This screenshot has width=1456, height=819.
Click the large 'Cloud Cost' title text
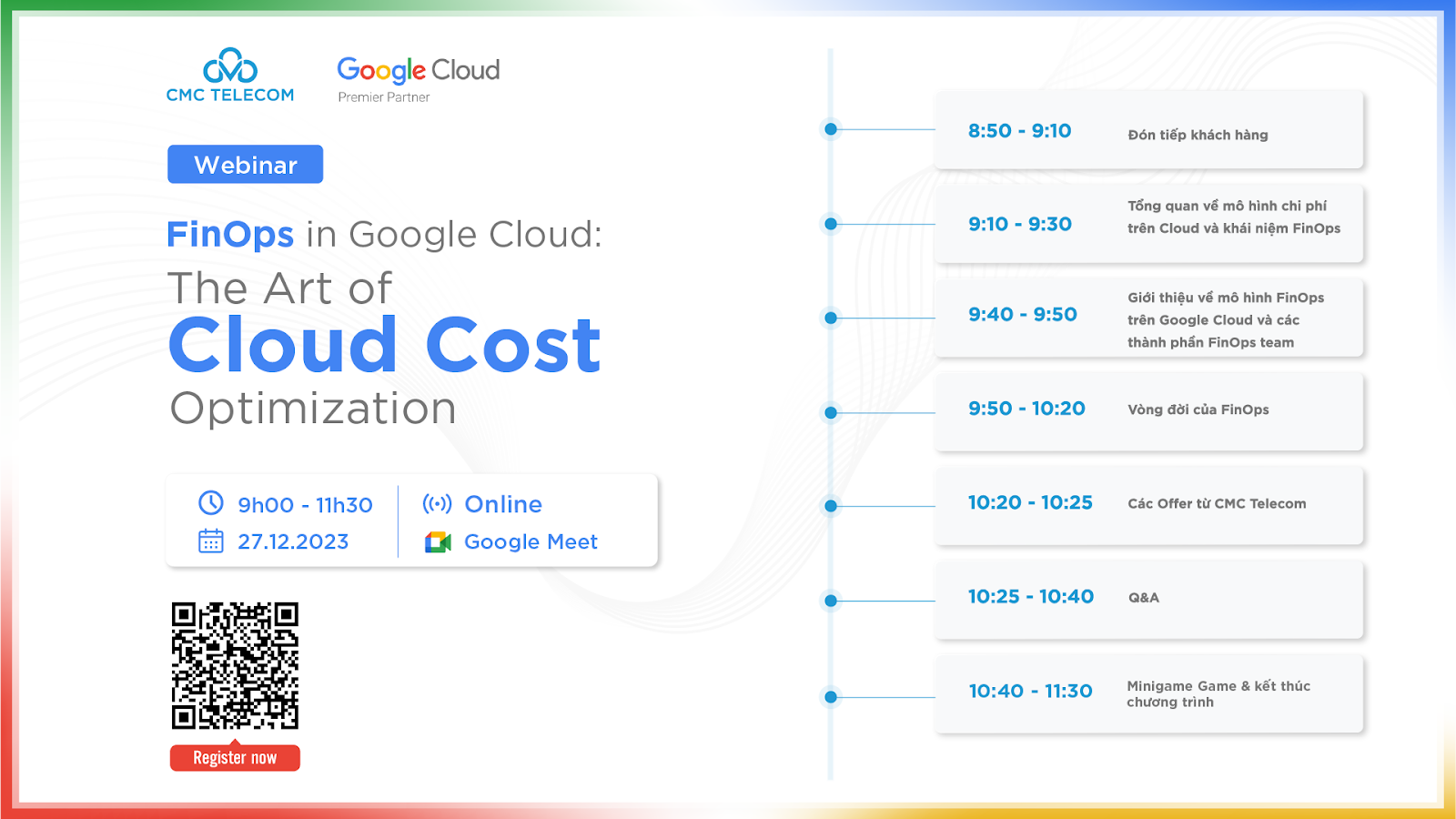pyautogui.click(x=384, y=345)
